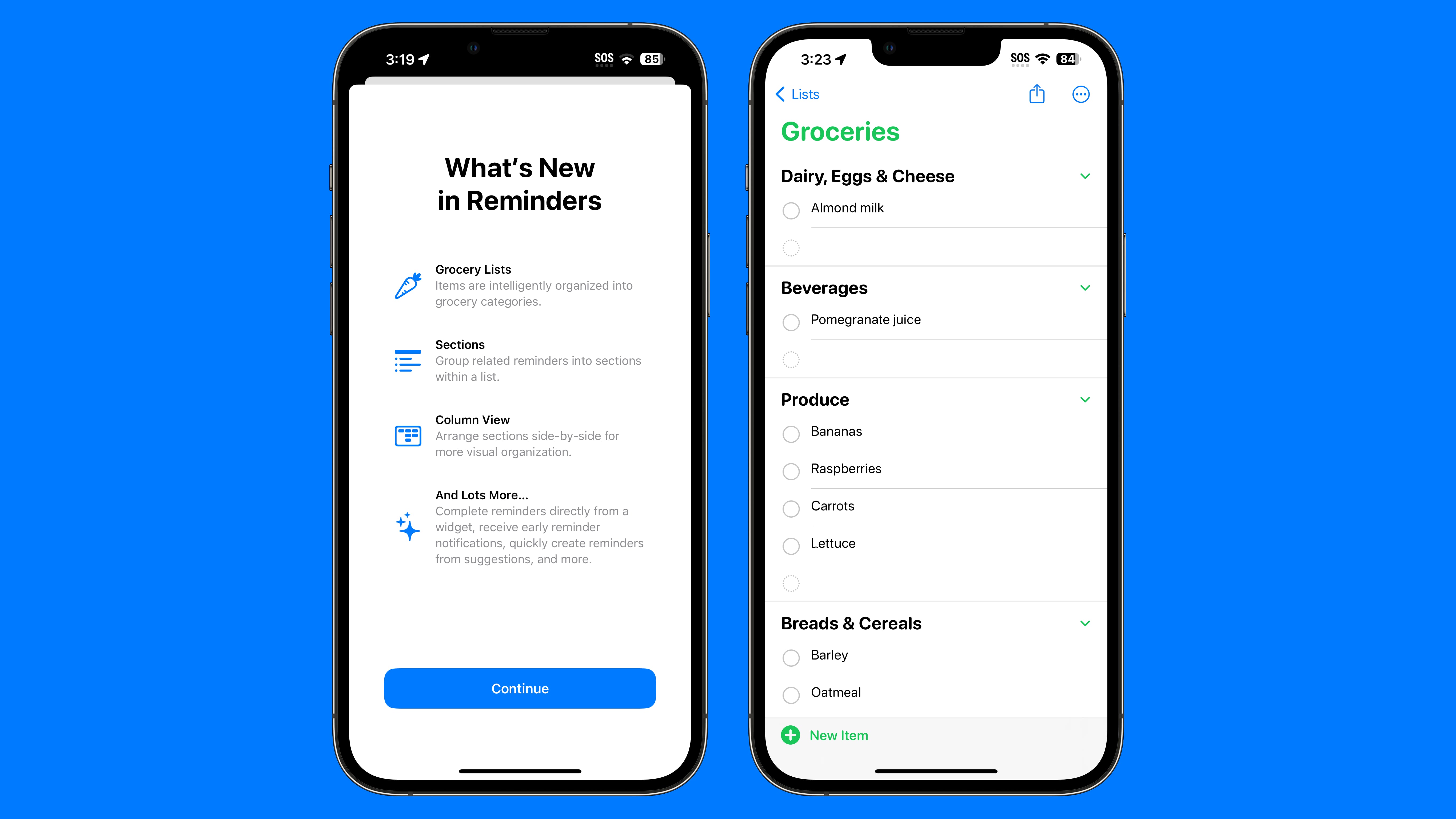The height and width of the screenshot is (819, 1456).
Task: Tap the more options (ellipsis) icon
Action: pos(1081,94)
